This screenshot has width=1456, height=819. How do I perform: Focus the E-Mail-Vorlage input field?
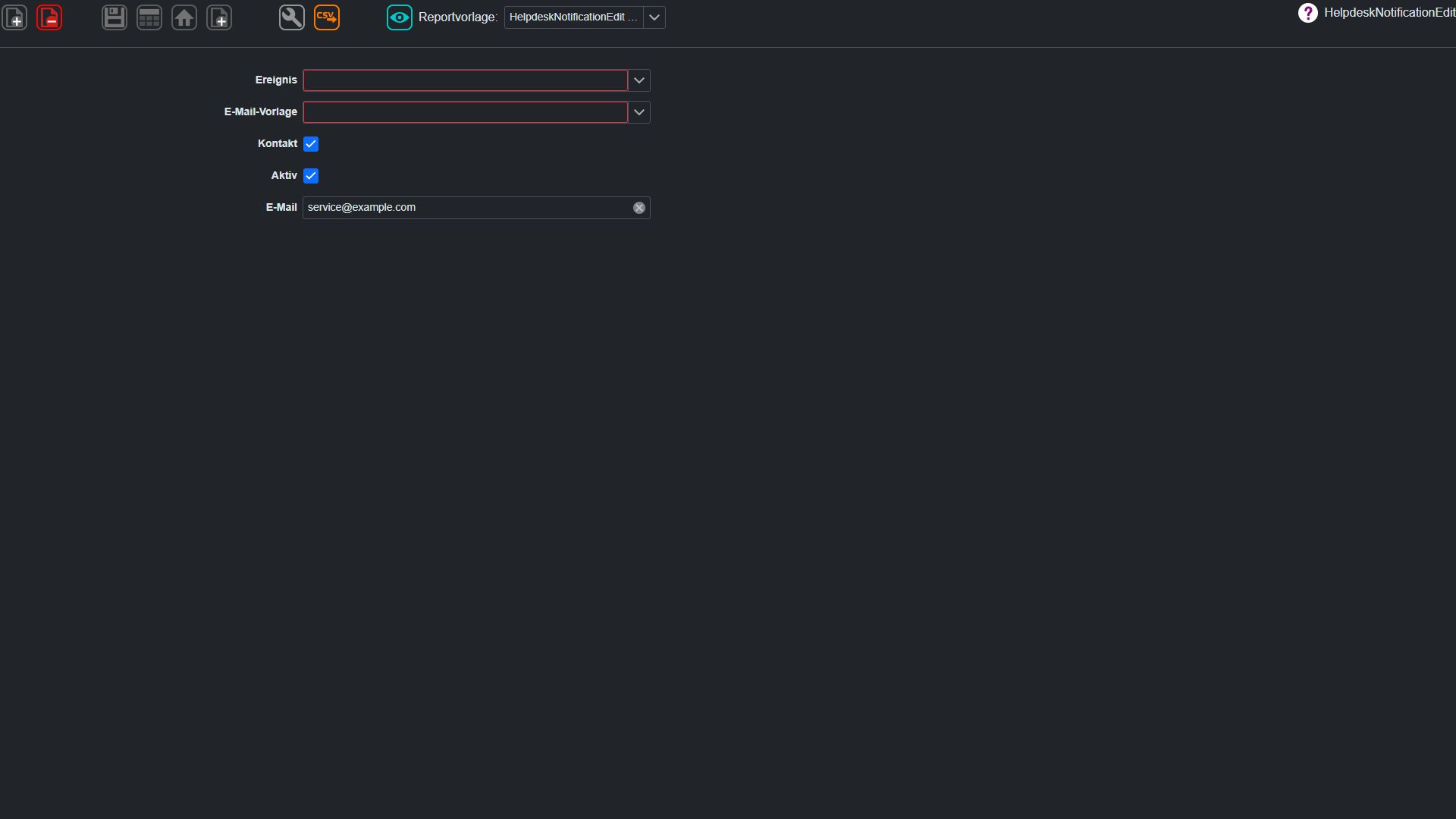pyautogui.click(x=466, y=112)
